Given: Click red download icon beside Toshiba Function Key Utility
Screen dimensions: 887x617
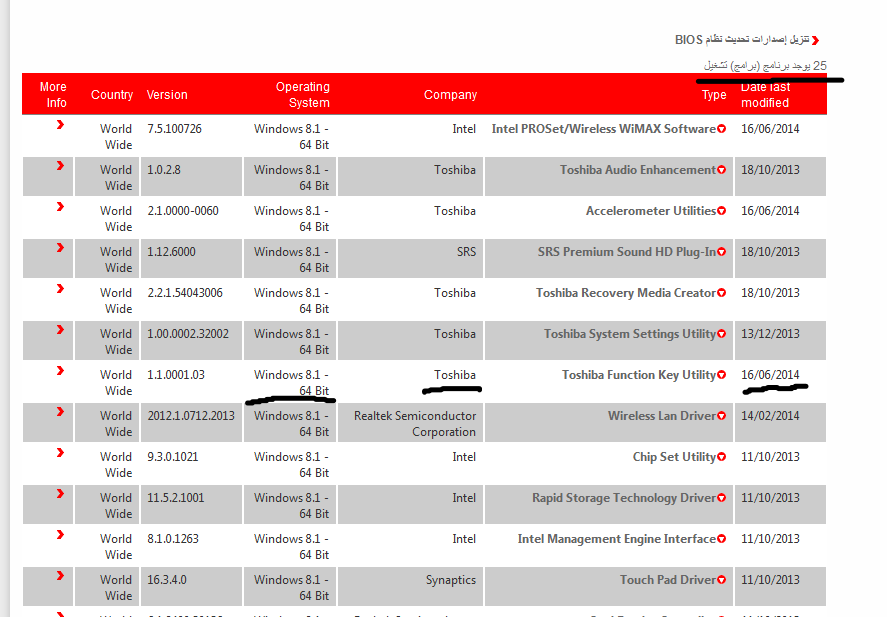Looking at the screenshot, I should coord(721,375).
